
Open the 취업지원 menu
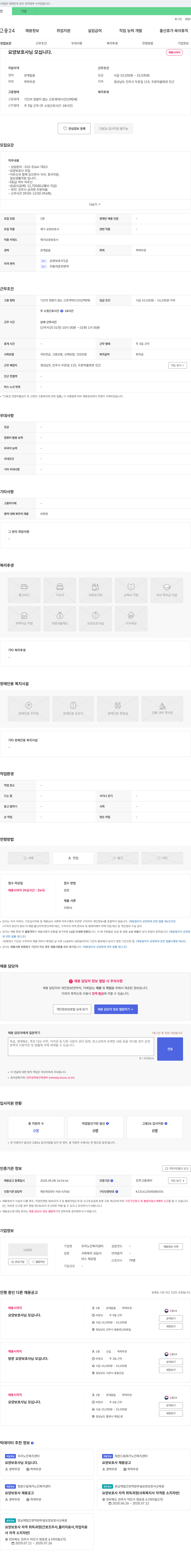[x=63, y=30]
